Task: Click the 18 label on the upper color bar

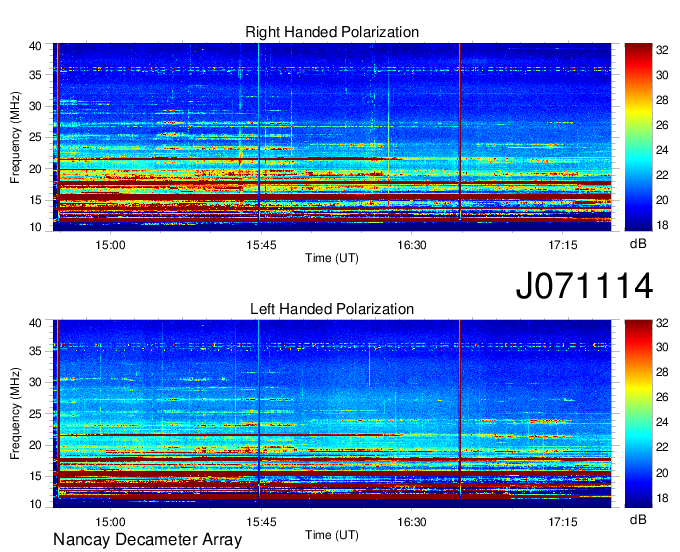Action: (x=662, y=225)
